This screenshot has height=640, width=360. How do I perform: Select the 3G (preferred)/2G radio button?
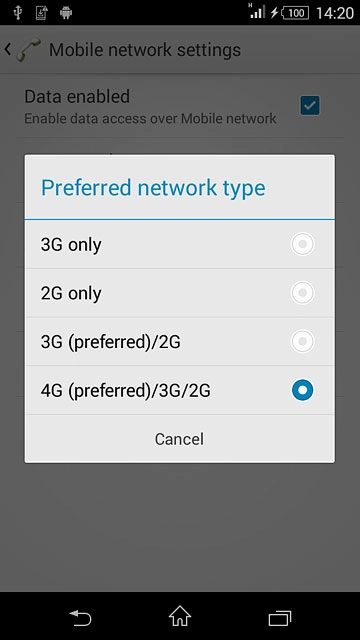tap(302, 341)
